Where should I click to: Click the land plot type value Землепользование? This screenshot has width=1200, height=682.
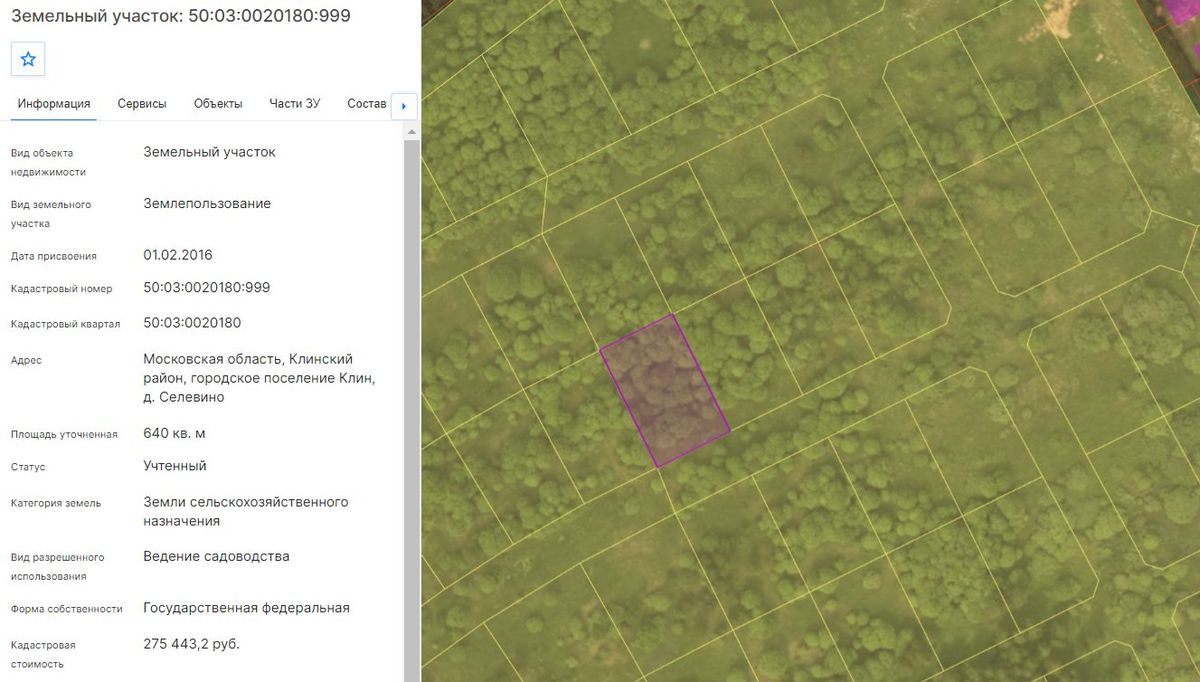207,204
